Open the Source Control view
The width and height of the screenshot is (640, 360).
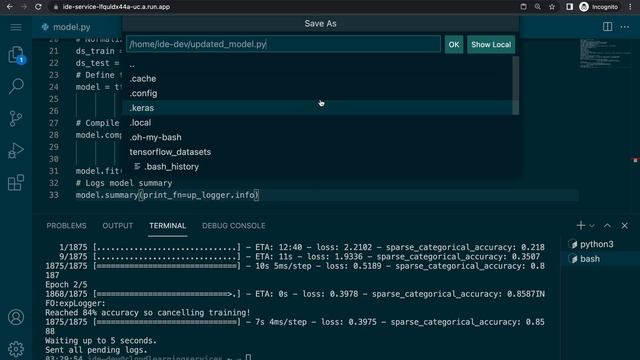(16, 118)
